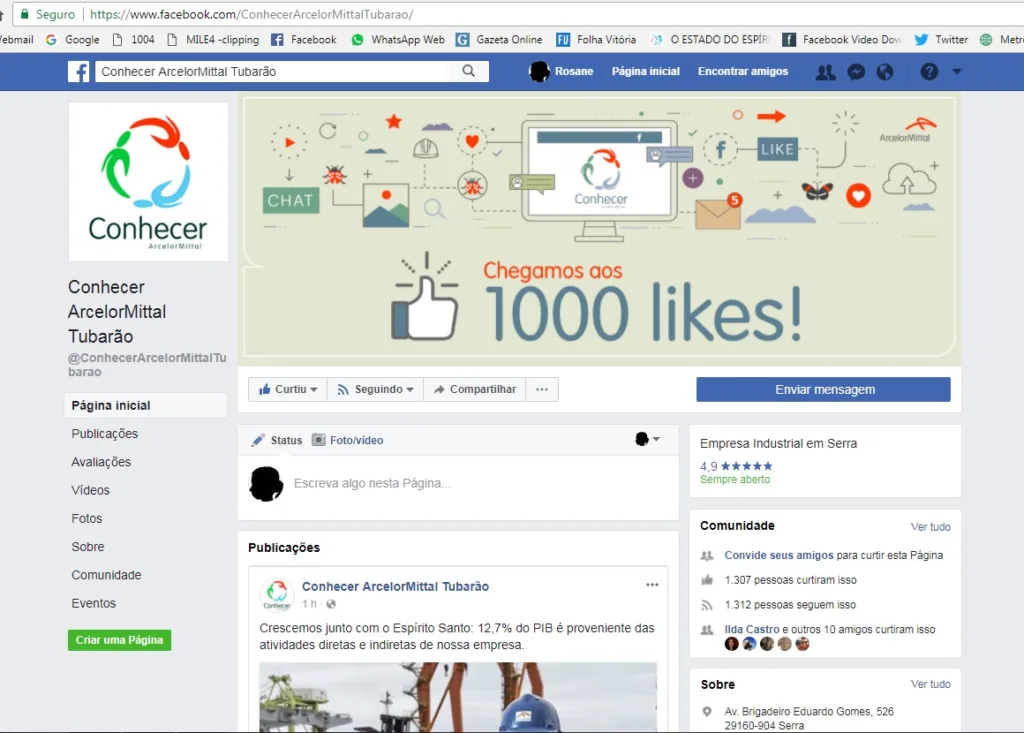
Task: Open the Twitter bookmark
Action: [x=941, y=40]
